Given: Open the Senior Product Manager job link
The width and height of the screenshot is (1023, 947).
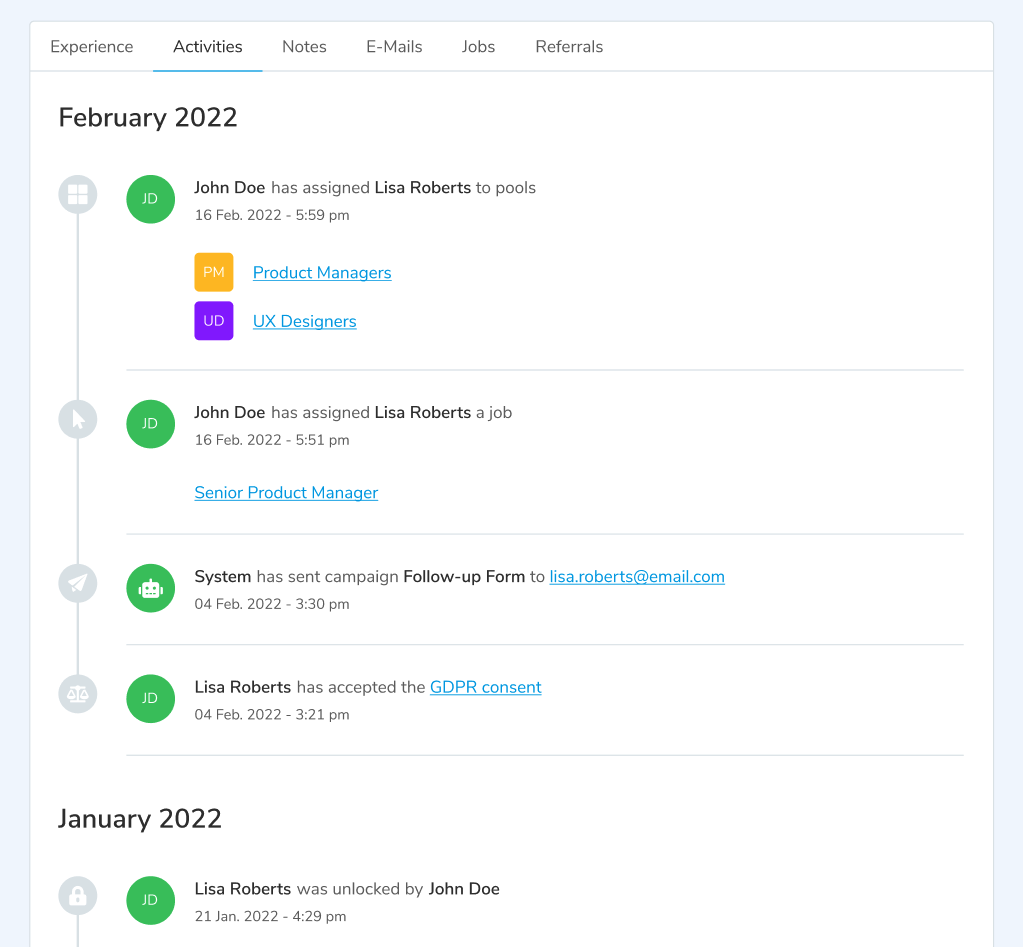Looking at the screenshot, I should 286,493.
